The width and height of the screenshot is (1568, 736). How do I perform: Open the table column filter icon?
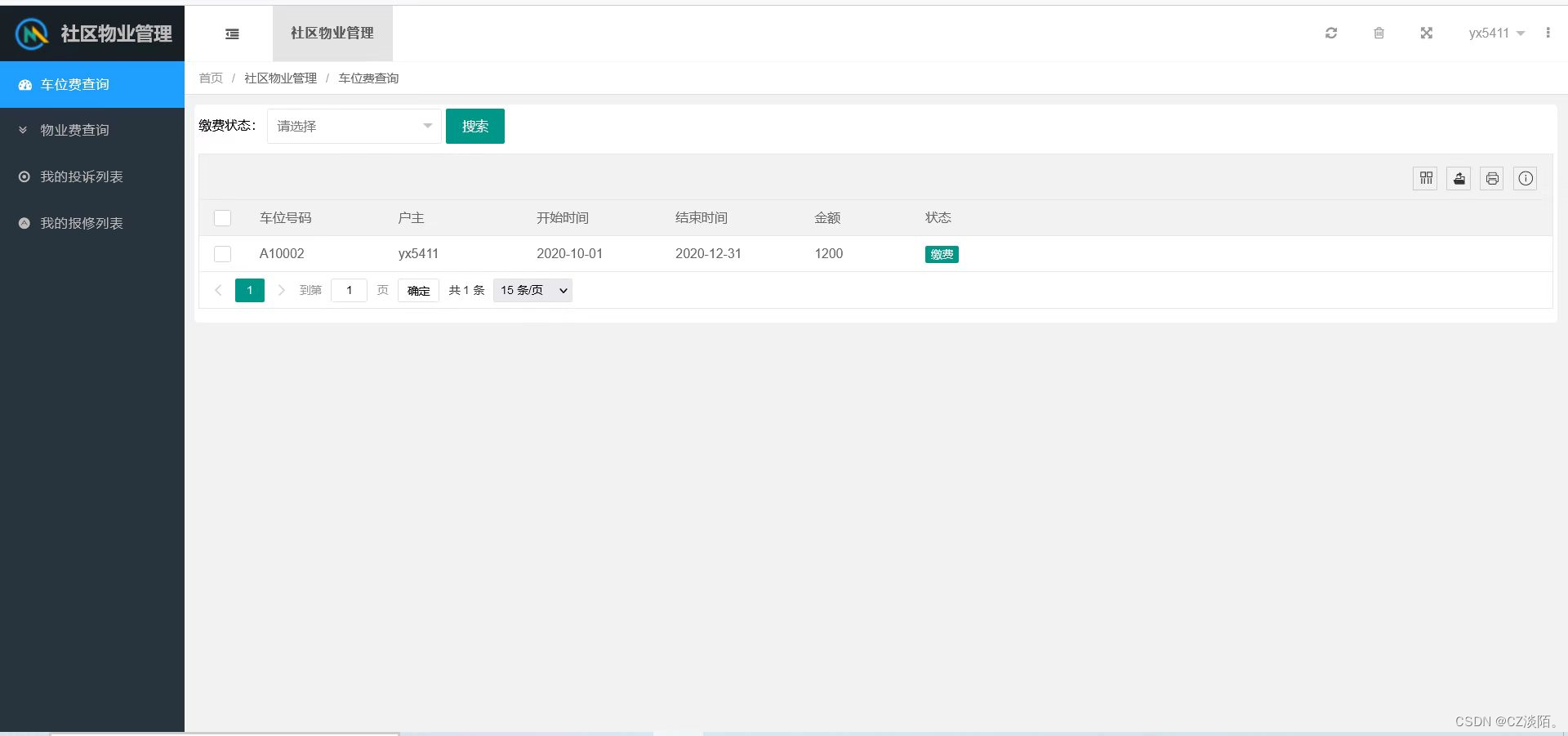1426,178
